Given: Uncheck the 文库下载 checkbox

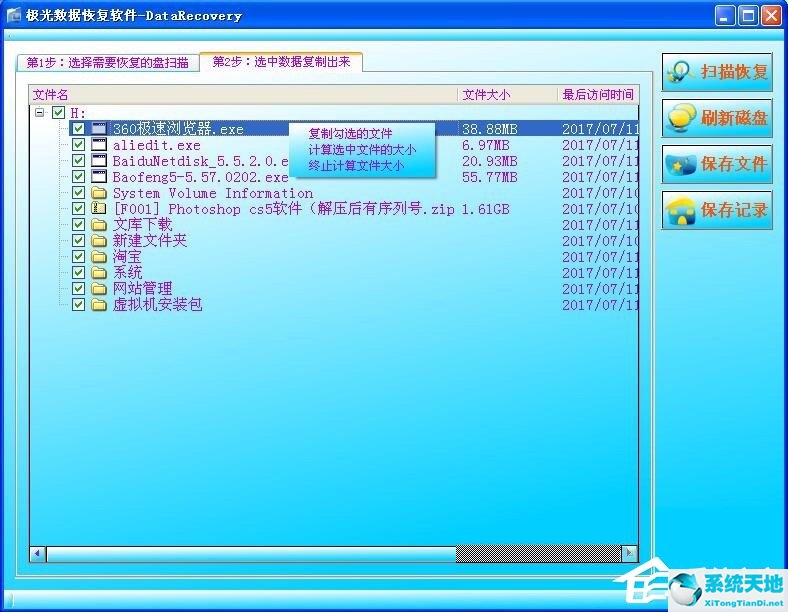Looking at the screenshot, I should [78, 225].
